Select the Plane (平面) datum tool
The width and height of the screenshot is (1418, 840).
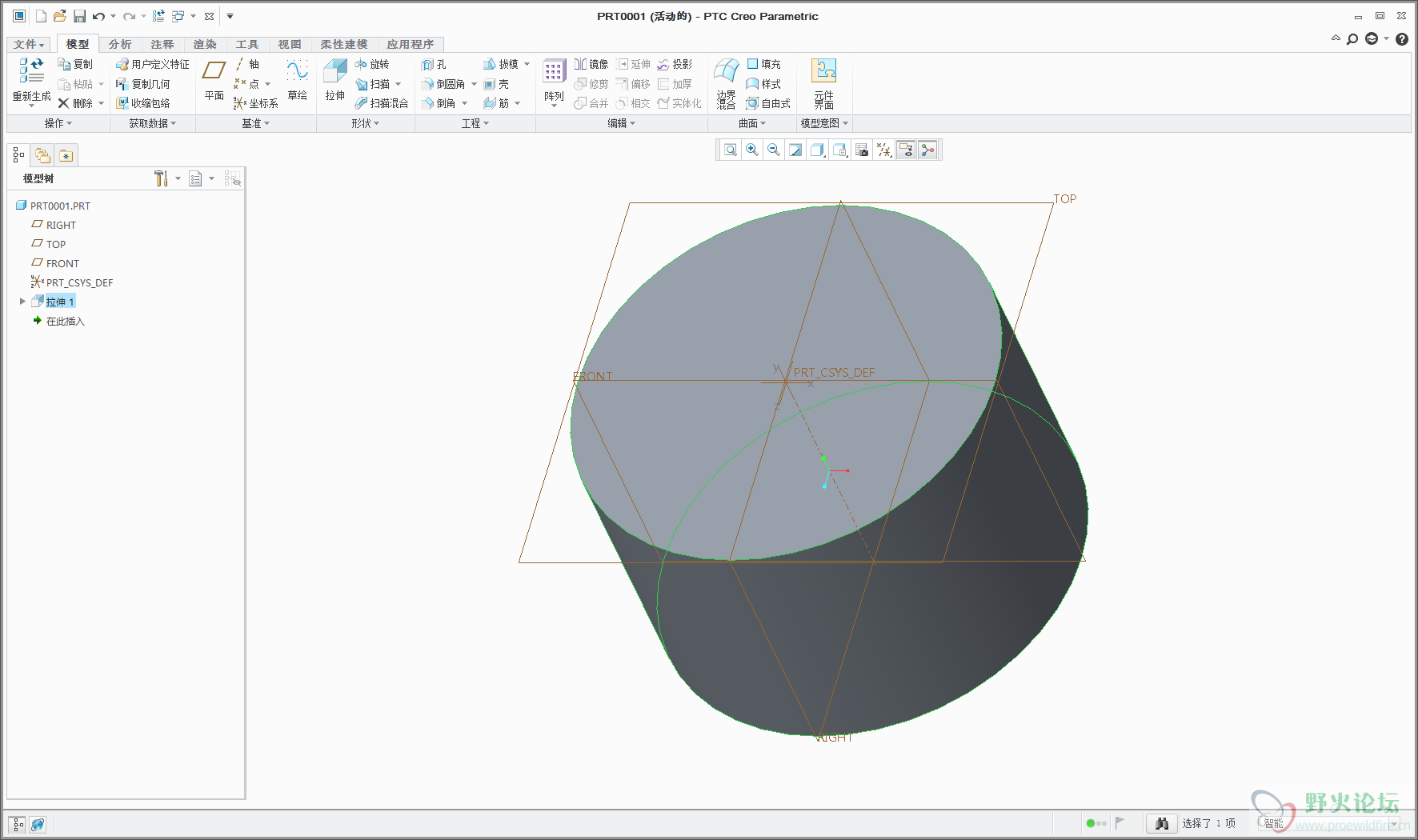pos(214,70)
